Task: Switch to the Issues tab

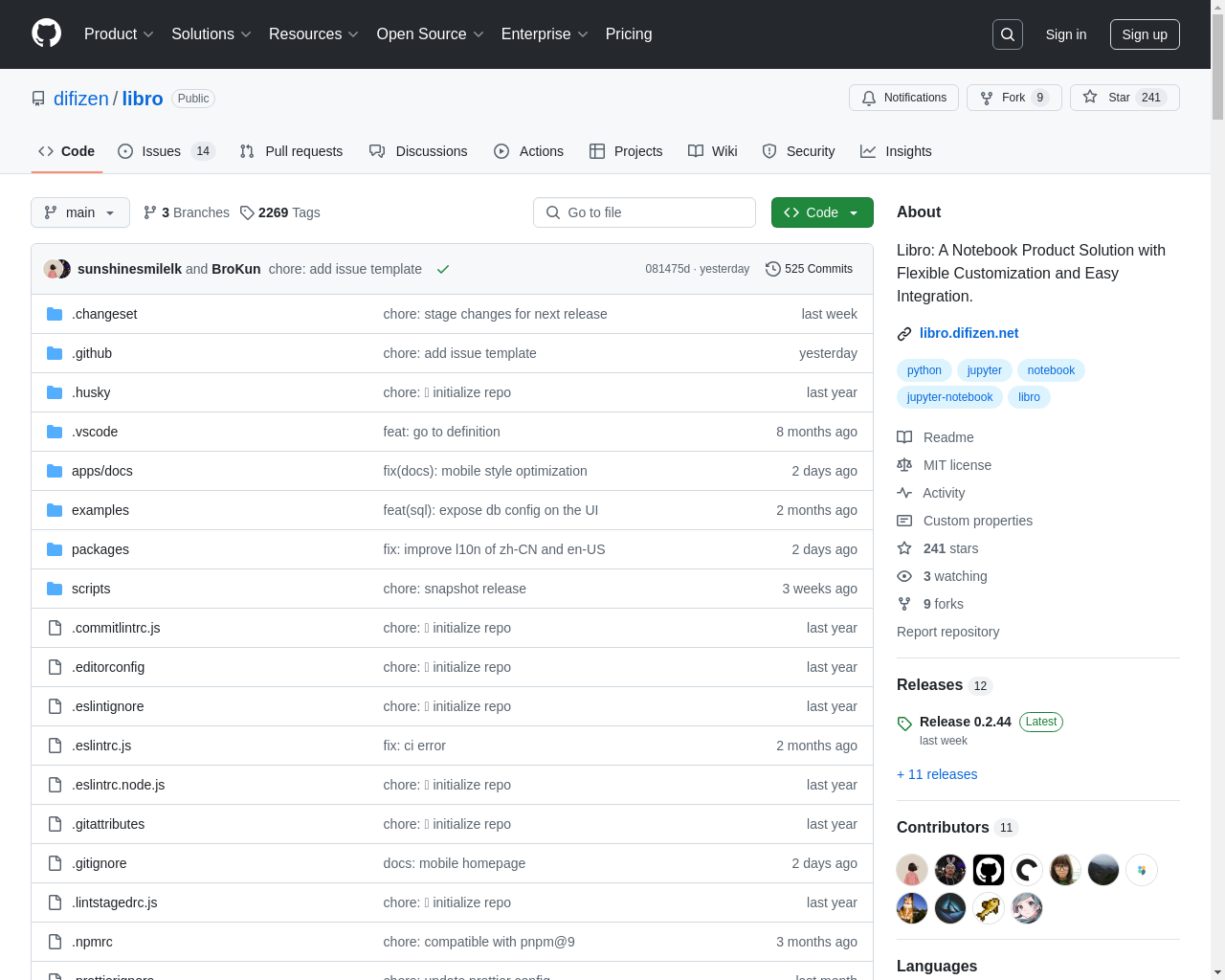Action: coord(167,151)
